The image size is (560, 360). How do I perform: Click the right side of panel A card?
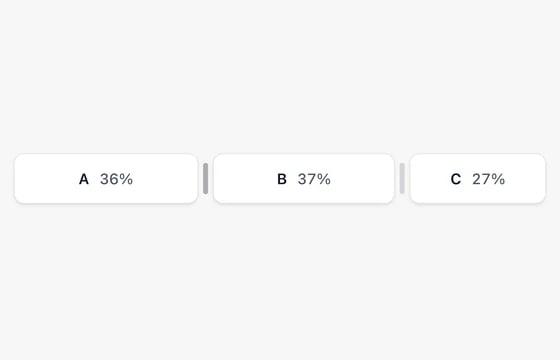click(x=195, y=179)
